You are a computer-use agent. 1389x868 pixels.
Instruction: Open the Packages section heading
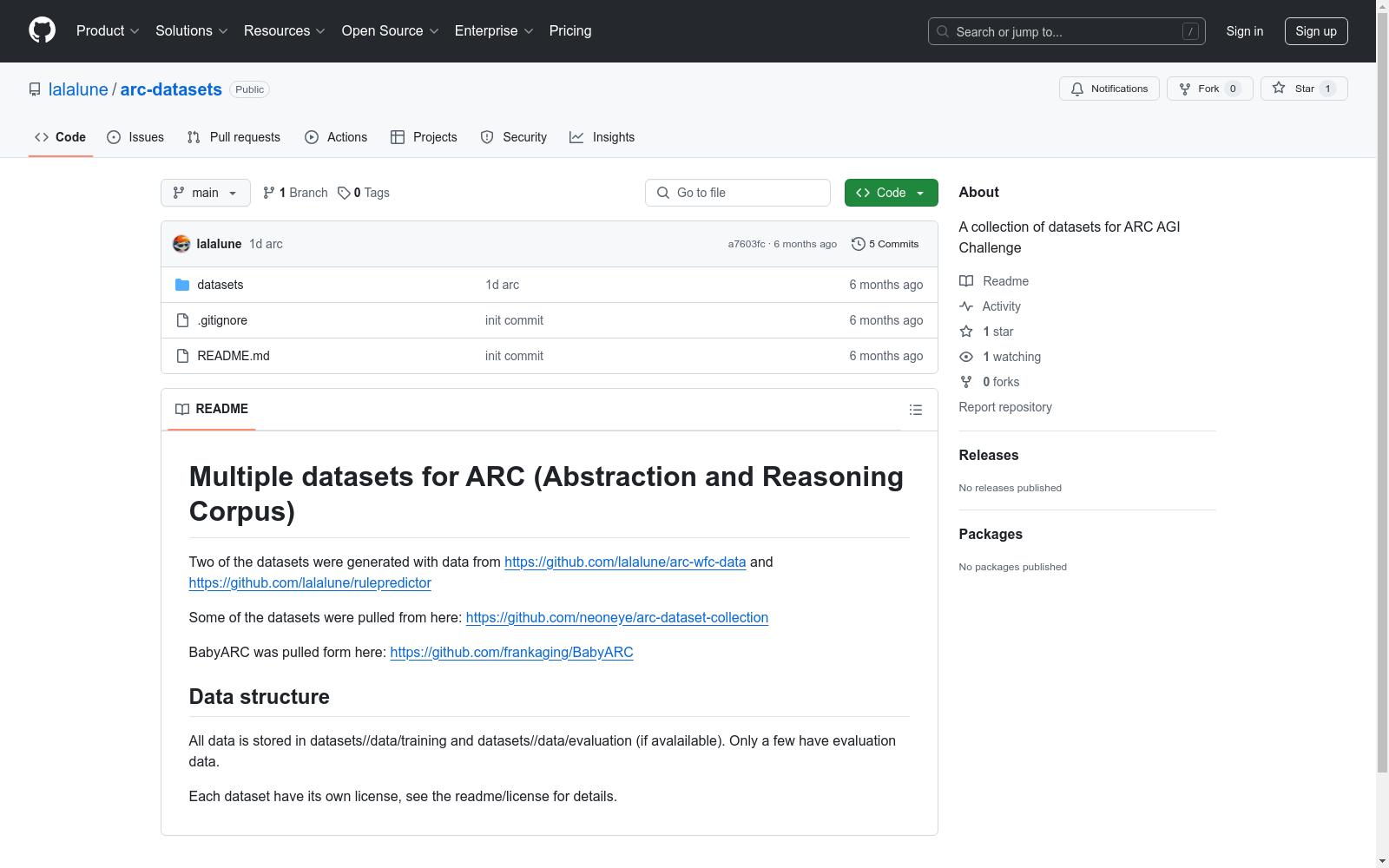[991, 534]
